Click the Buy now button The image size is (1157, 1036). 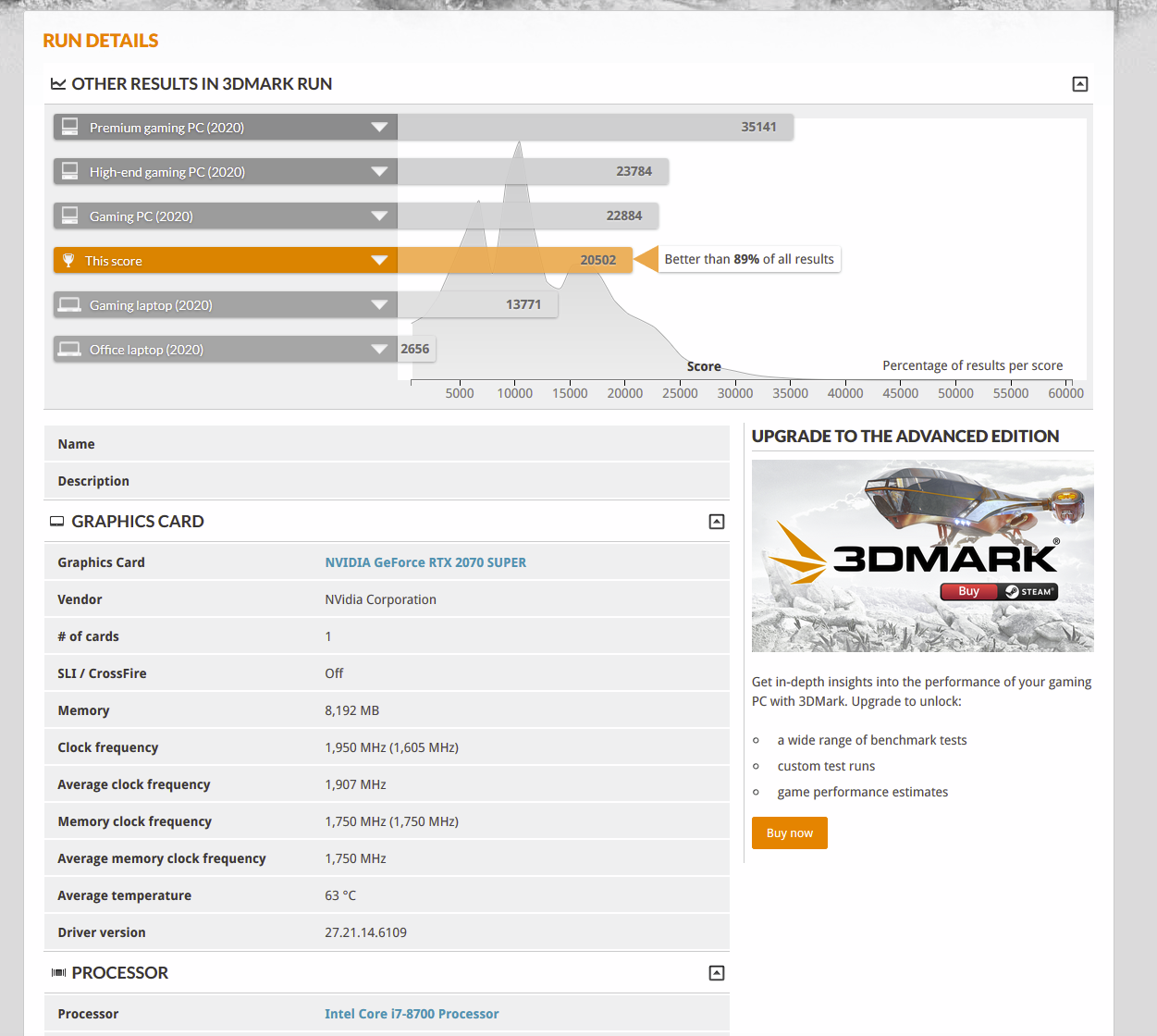(790, 832)
